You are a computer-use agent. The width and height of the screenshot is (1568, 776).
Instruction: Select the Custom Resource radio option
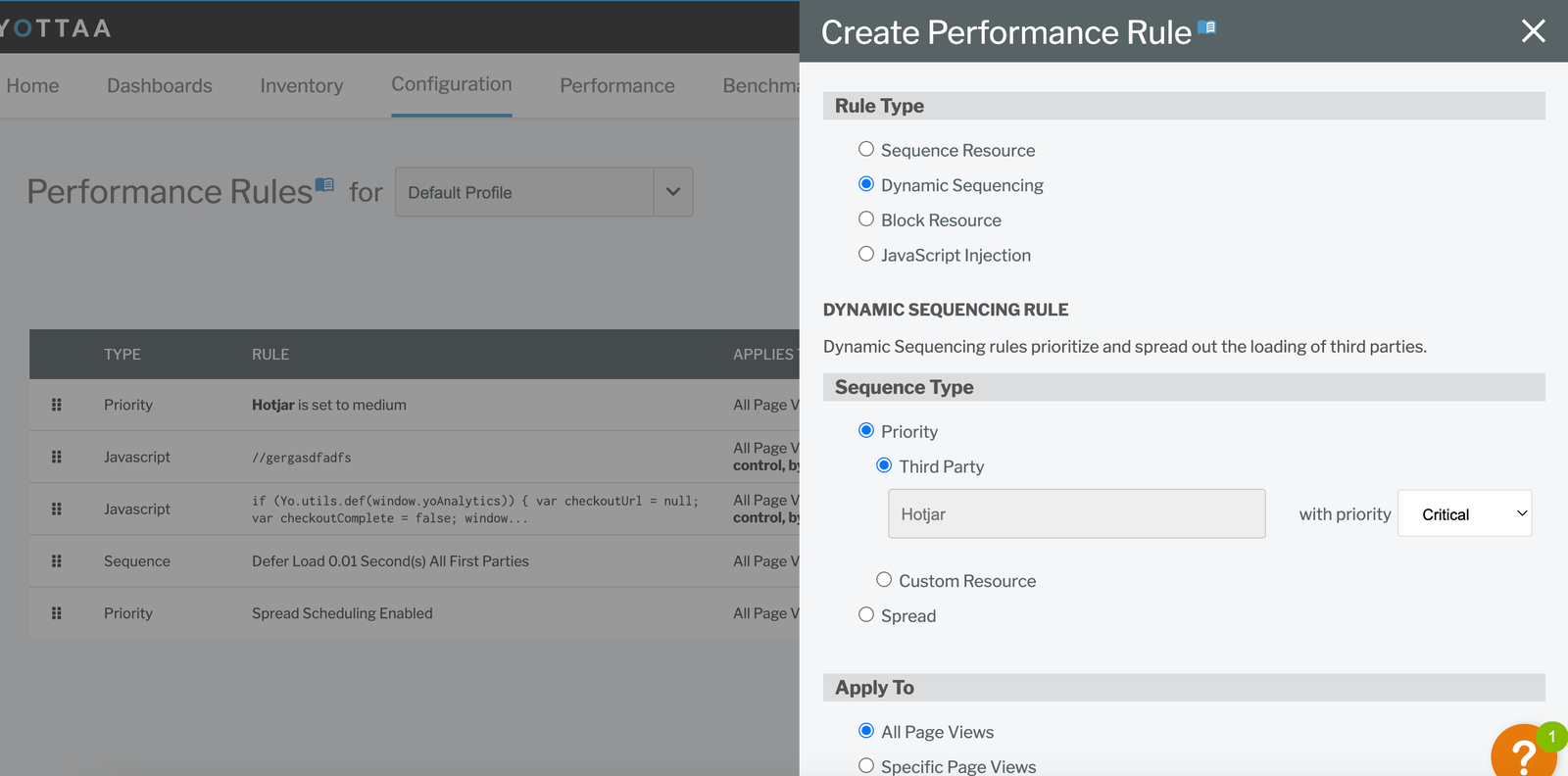pyautogui.click(x=884, y=580)
